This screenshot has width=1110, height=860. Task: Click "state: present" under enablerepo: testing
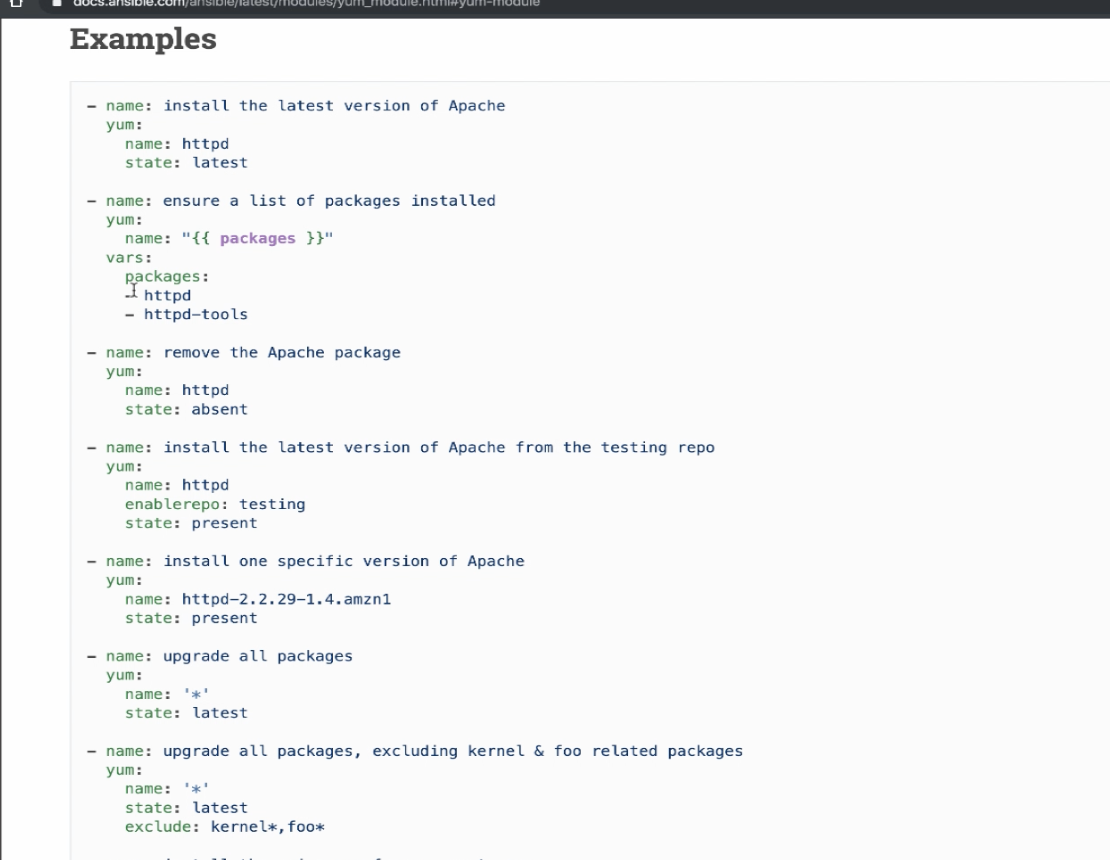tap(191, 523)
